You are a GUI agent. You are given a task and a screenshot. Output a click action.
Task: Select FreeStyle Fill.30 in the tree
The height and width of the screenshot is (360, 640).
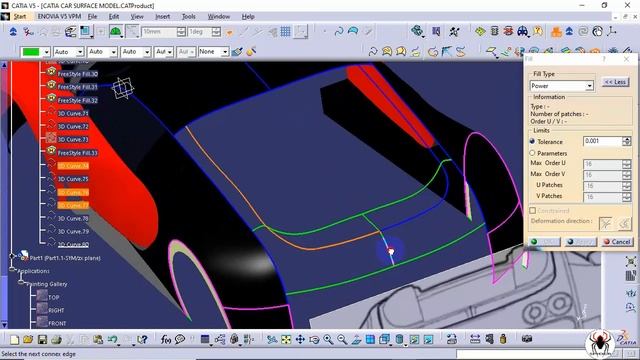pyautogui.click(x=78, y=74)
